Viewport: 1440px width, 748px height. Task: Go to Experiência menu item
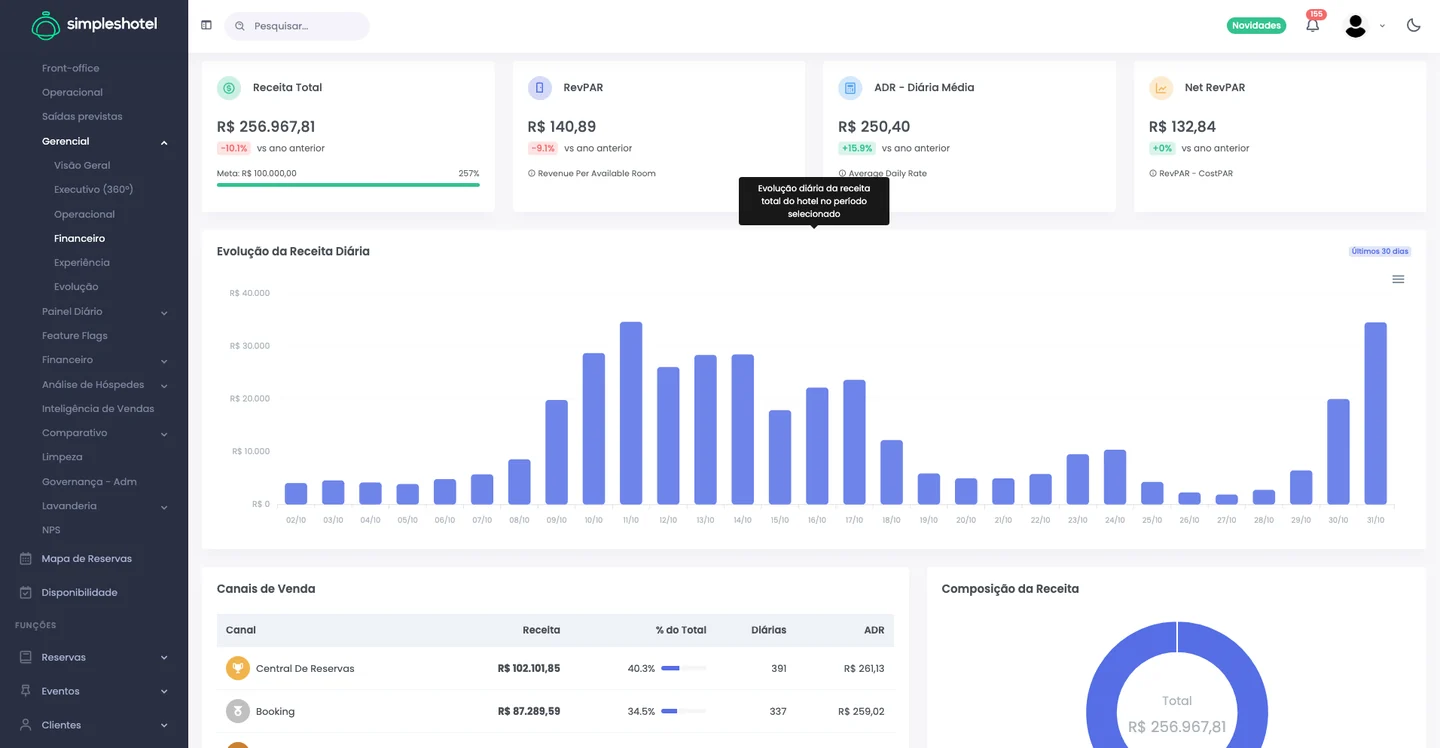(82, 263)
